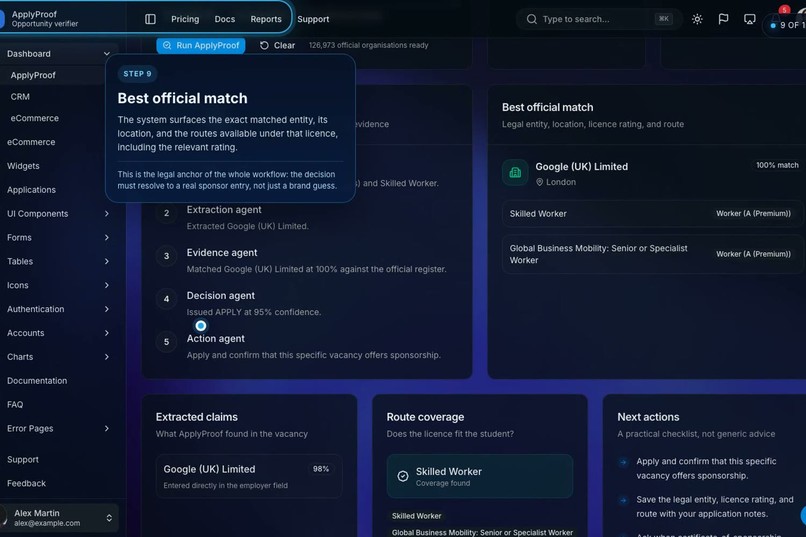
Task: Click arrow icon beside 'Save the legal entity'
Action: coord(623,500)
